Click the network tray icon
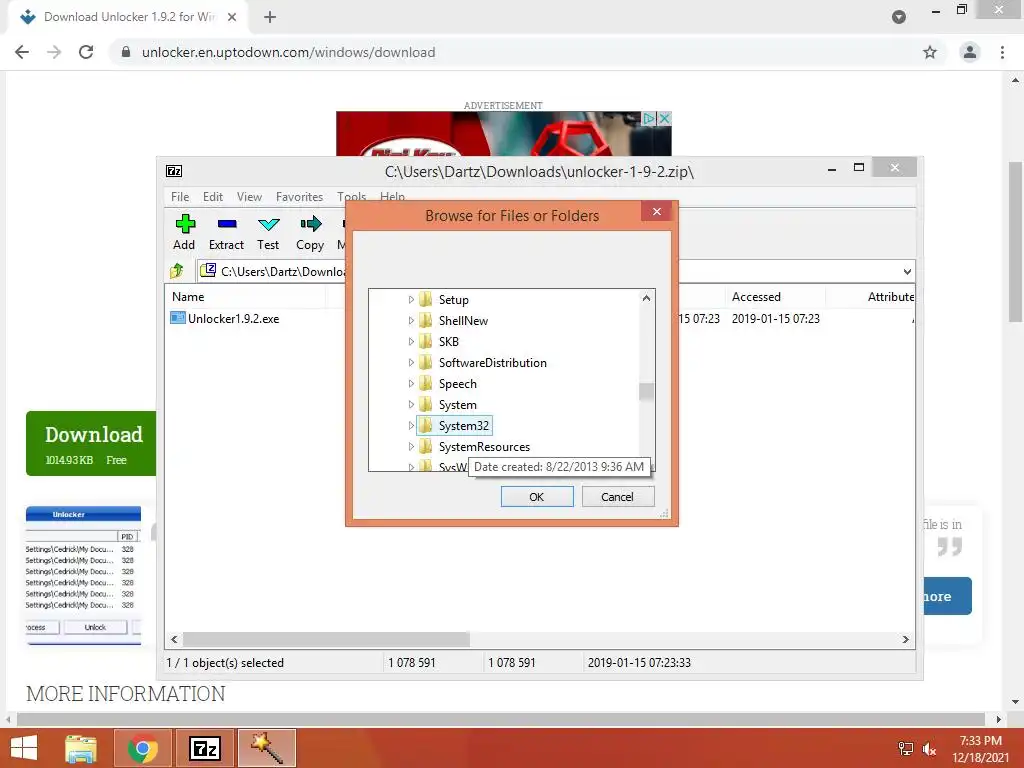The height and width of the screenshot is (768, 1024). pos(906,749)
